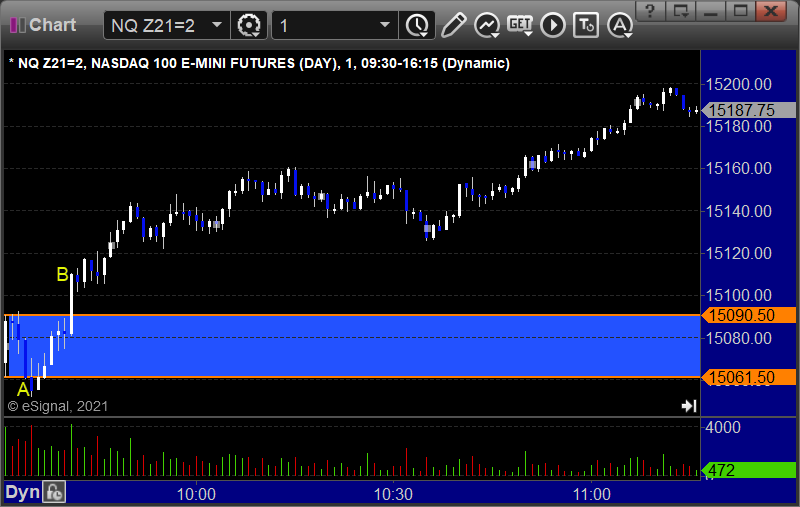Click the 15200.00 price axis label

[x=738, y=84]
